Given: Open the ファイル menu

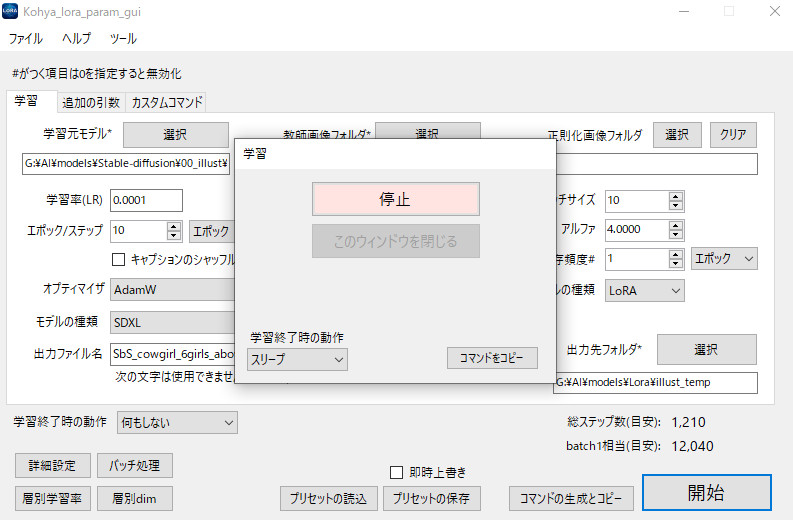Looking at the screenshot, I should [26, 39].
